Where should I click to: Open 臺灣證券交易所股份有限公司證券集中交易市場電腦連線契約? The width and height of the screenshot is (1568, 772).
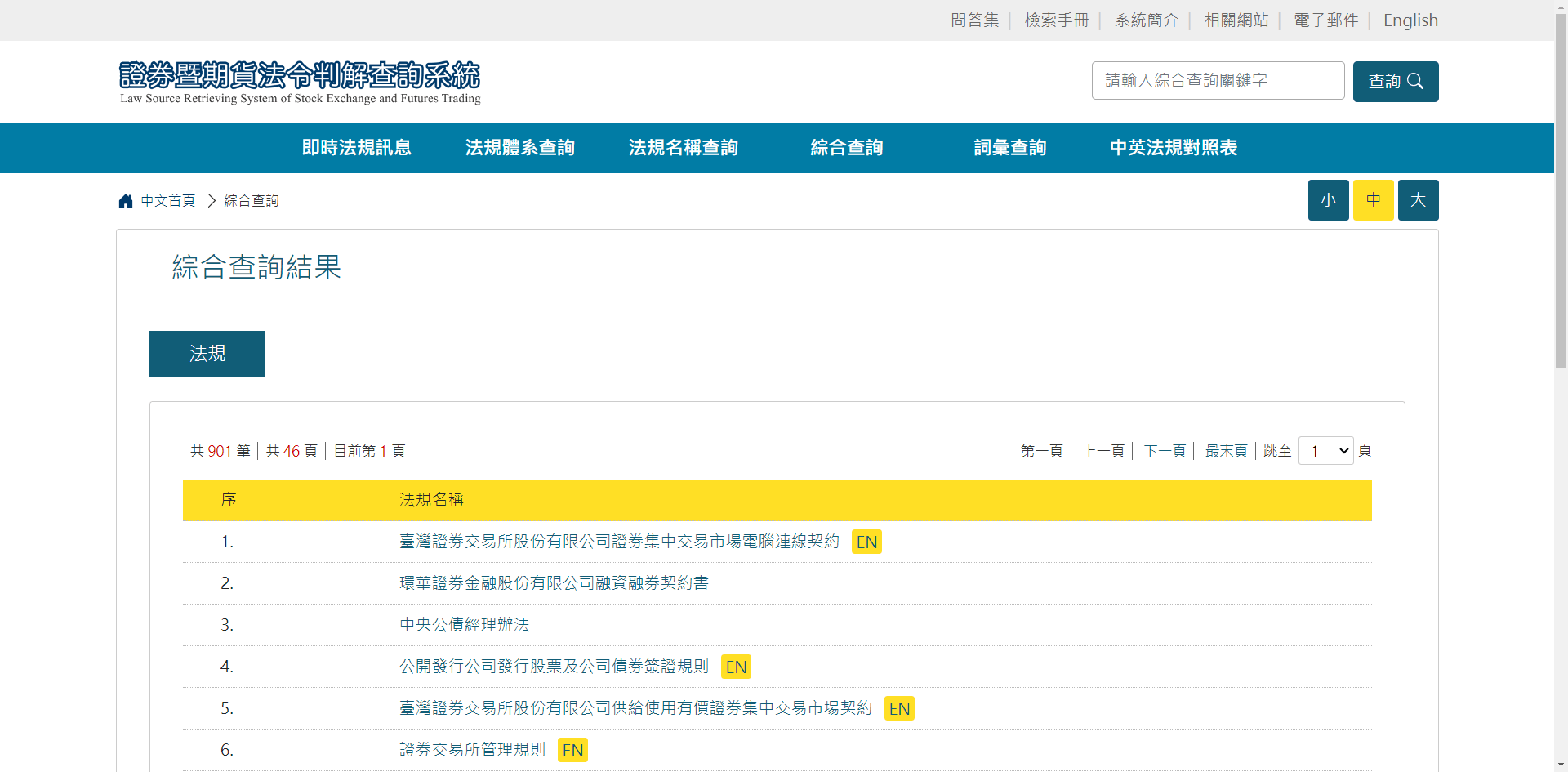619,542
